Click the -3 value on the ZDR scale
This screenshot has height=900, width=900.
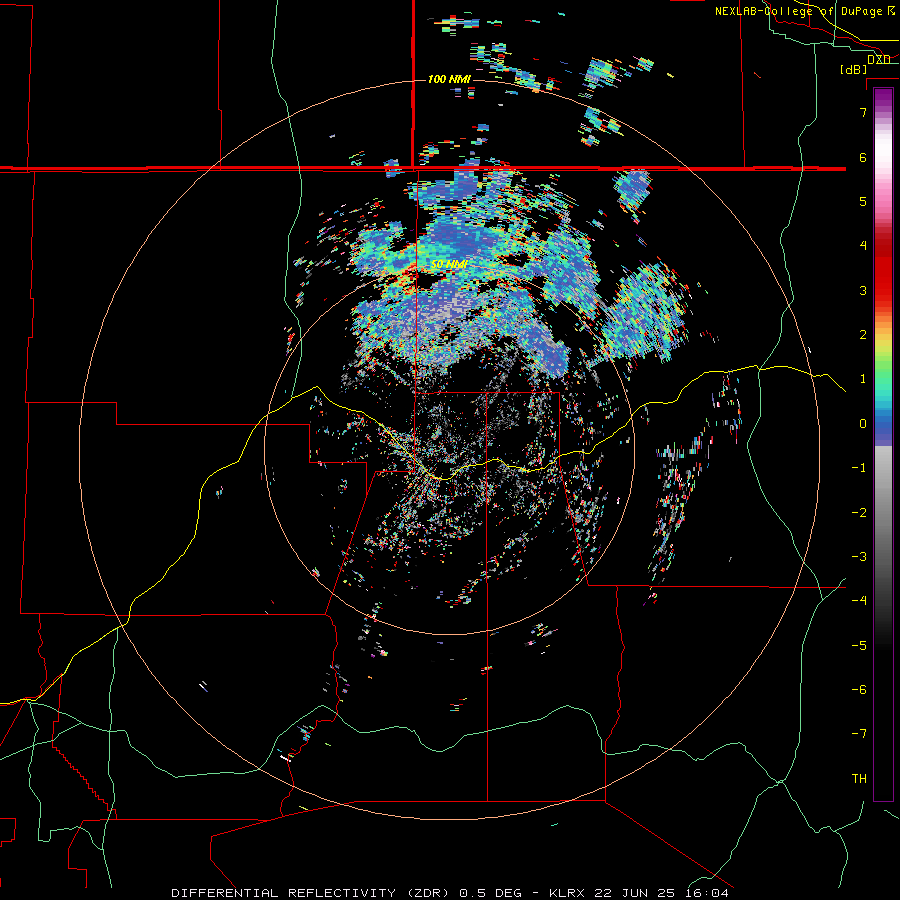click(x=859, y=557)
